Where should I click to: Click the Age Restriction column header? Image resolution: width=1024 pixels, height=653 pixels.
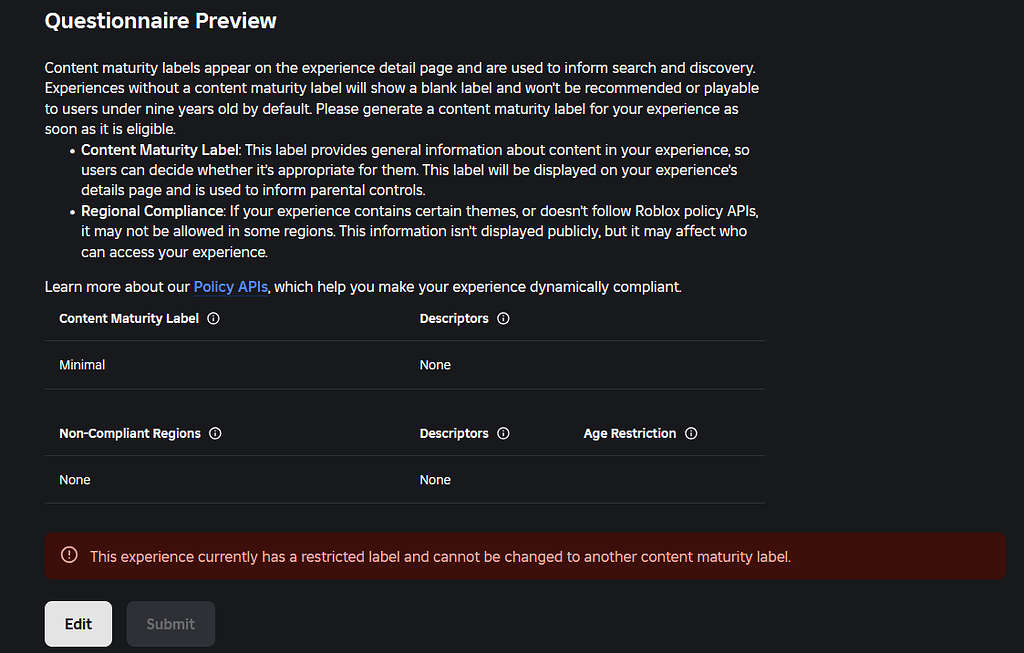630,433
